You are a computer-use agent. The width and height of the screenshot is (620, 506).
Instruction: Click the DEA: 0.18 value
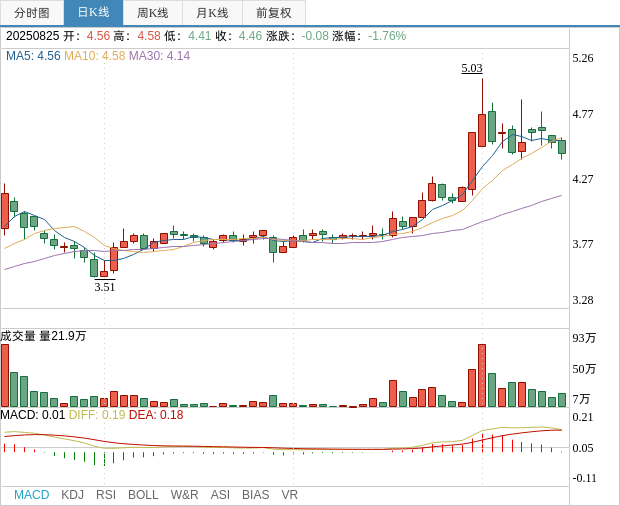156,415
